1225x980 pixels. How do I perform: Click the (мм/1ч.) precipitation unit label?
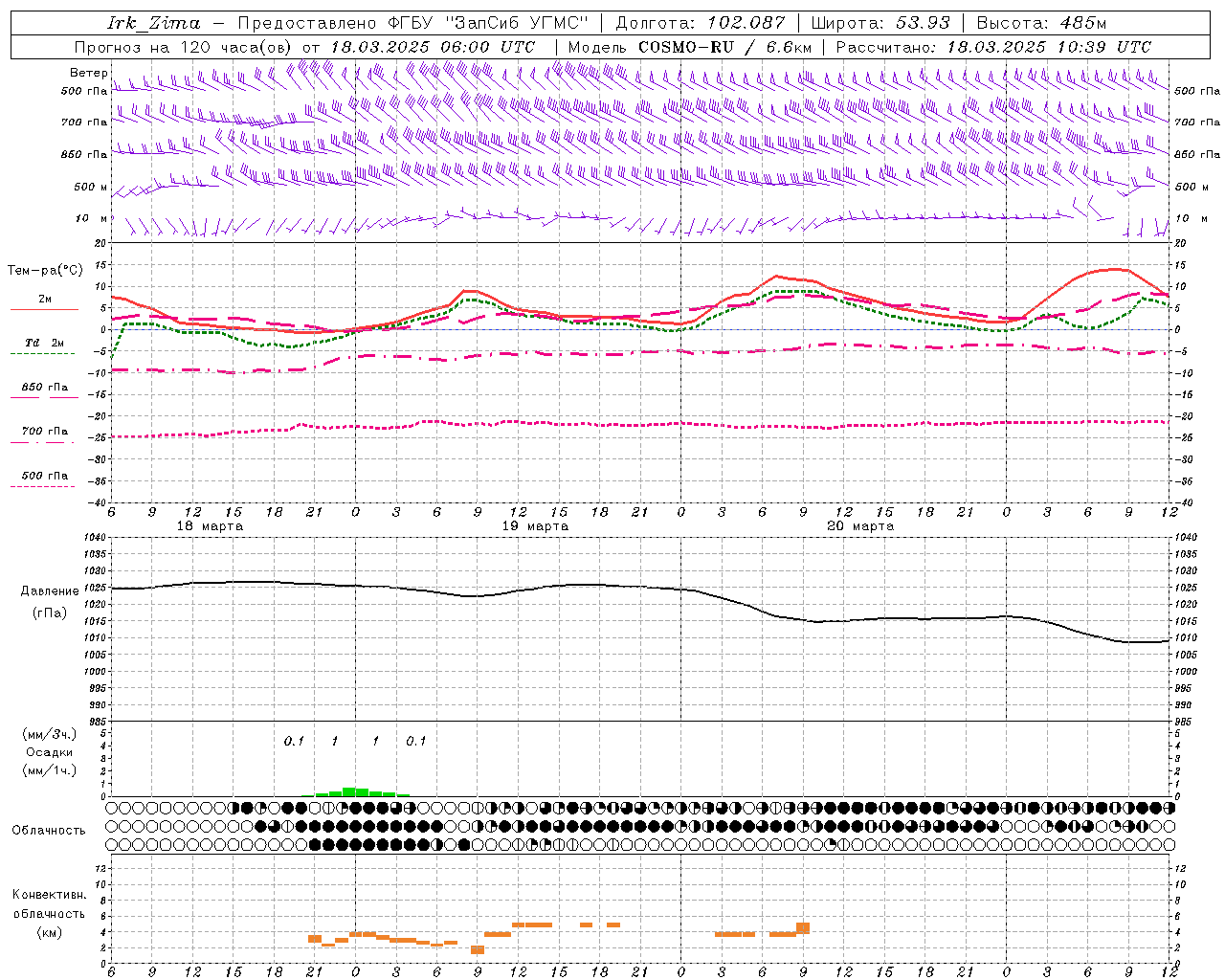click(50, 770)
